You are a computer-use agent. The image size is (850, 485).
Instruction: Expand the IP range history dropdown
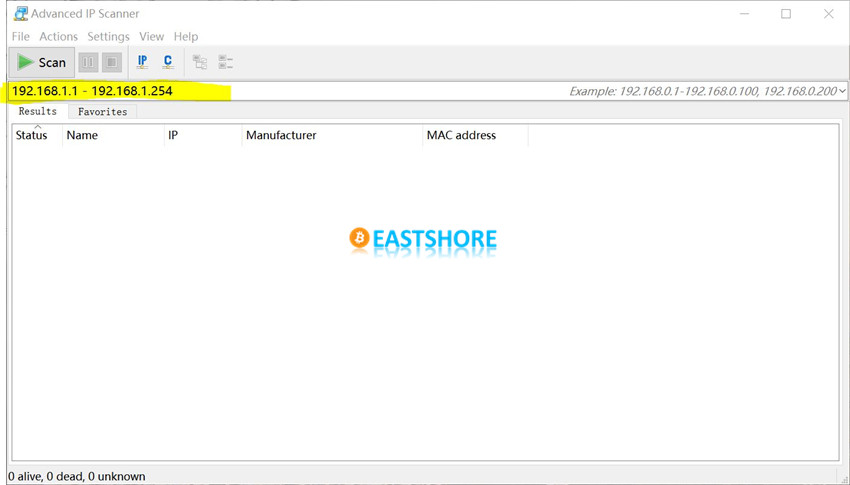pyautogui.click(x=842, y=91)
